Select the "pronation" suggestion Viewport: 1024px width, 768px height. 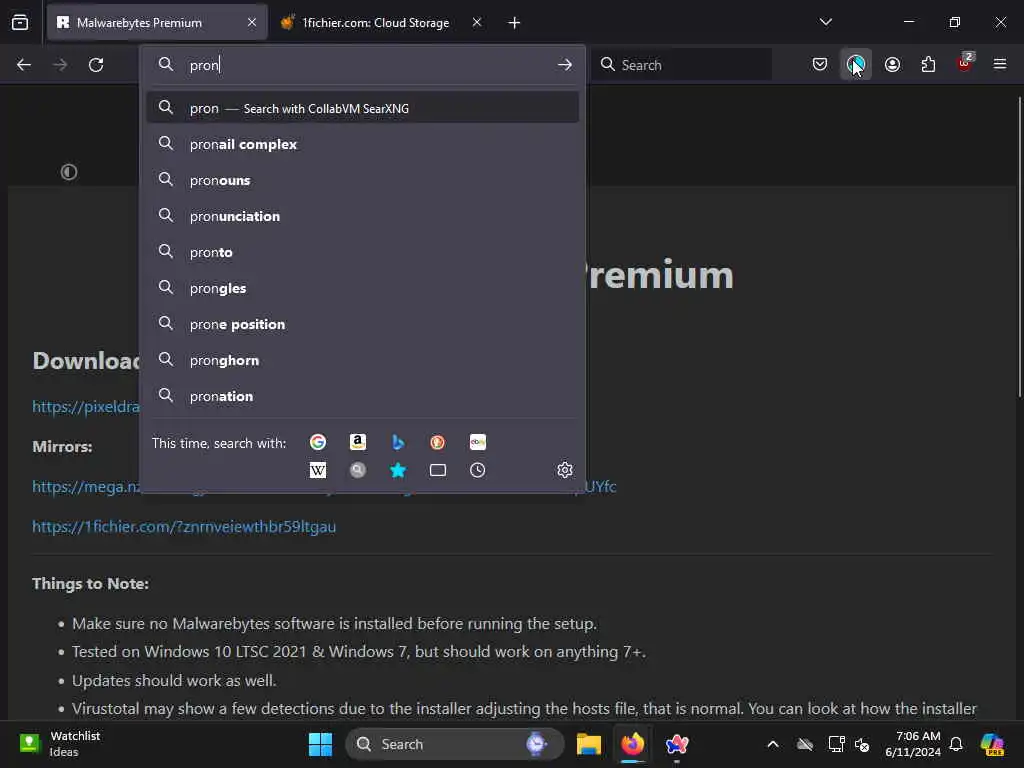(x=362, y=396)
